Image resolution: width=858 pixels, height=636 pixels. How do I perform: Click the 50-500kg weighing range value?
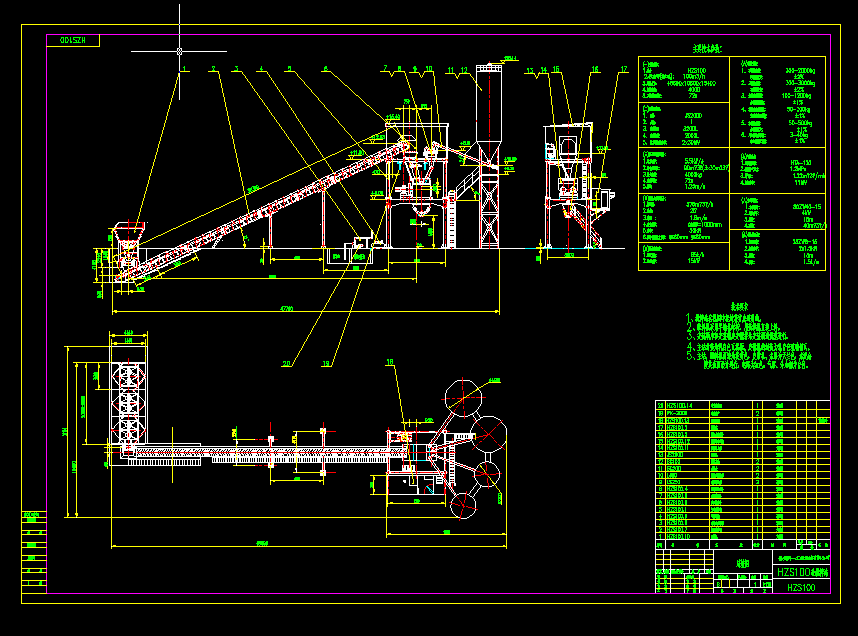coord(800,124)
